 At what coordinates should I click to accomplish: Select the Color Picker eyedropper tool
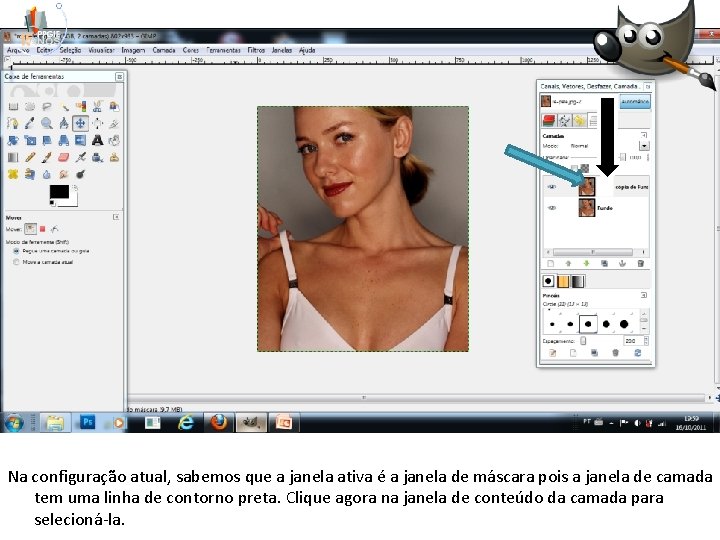click(x=30, y=123)
